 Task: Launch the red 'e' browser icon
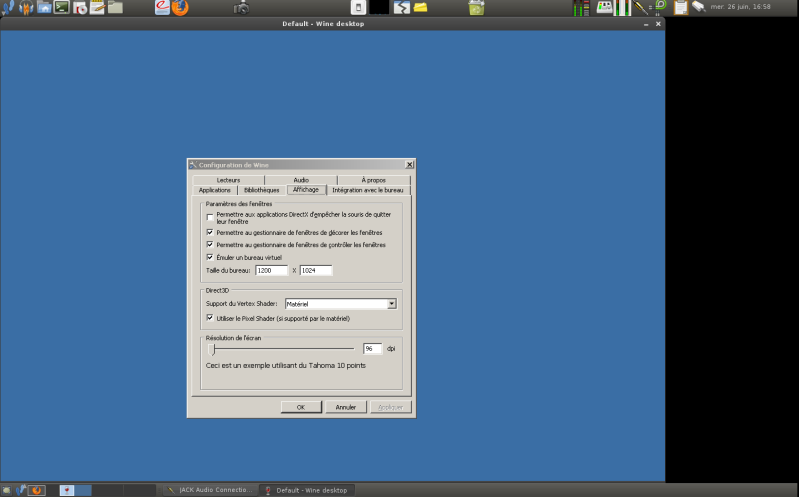point(162,7)
